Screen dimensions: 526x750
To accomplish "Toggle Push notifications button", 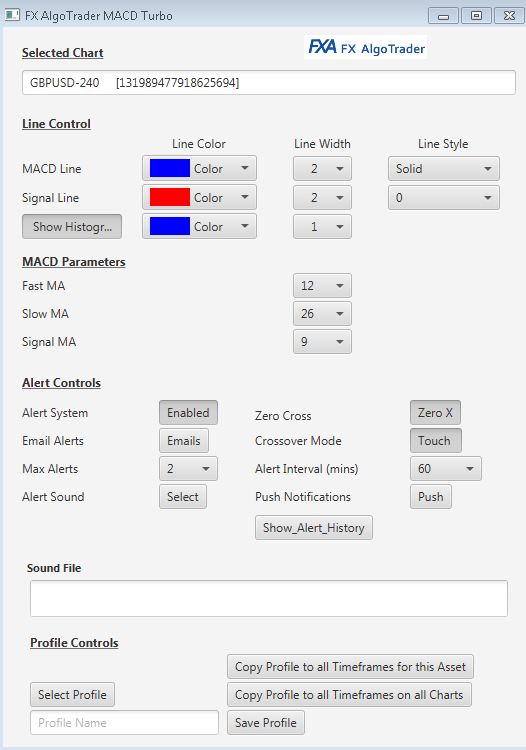I will (x=431, y=496).
